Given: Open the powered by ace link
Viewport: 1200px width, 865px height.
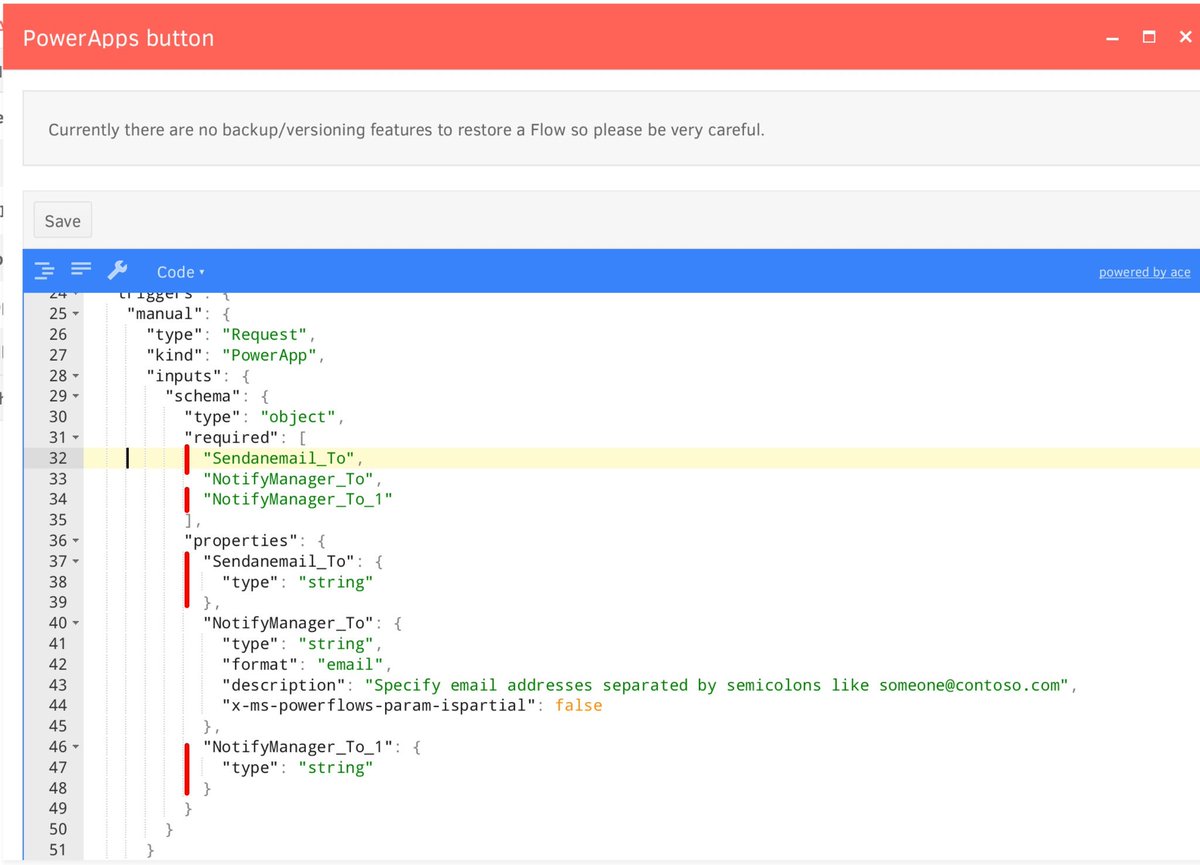Looking at the screenshot, I should click(1143, 271).
